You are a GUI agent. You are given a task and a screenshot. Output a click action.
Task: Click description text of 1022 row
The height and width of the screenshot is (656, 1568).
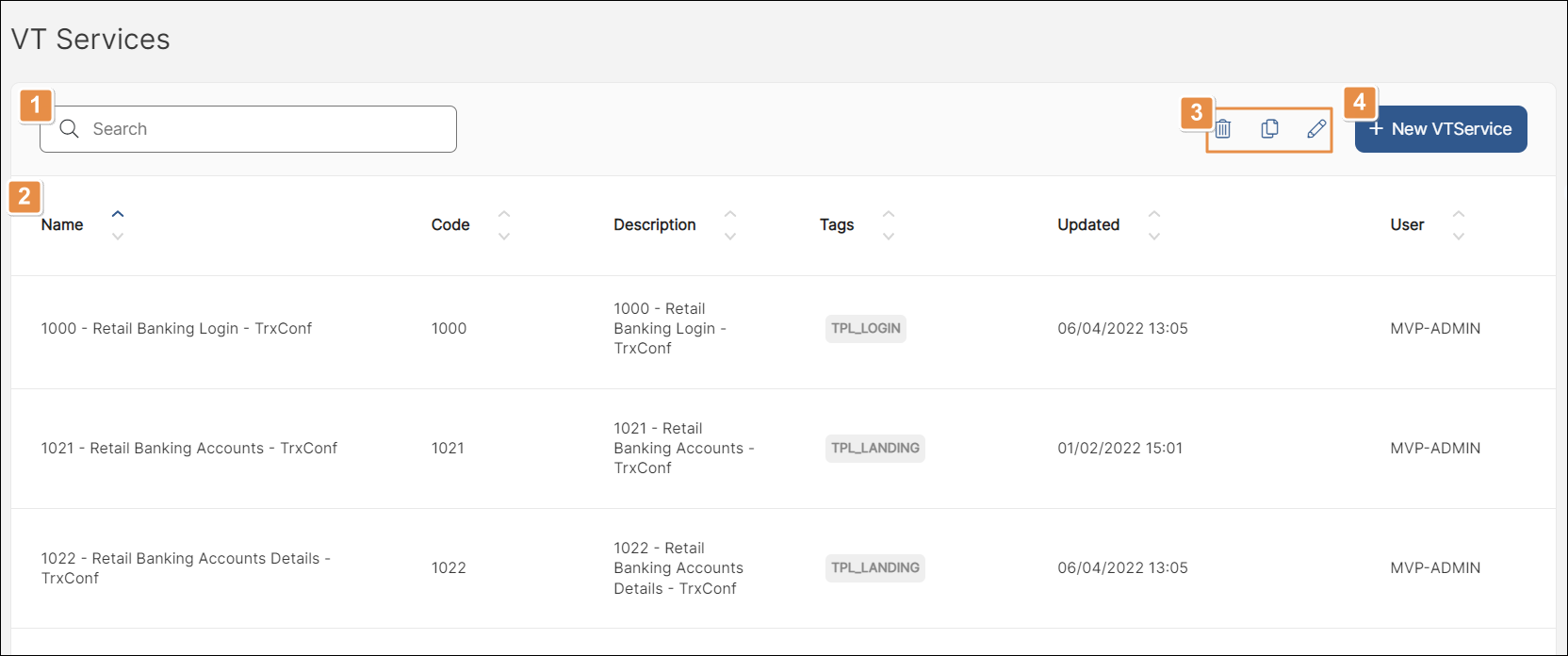coord(678,568)
